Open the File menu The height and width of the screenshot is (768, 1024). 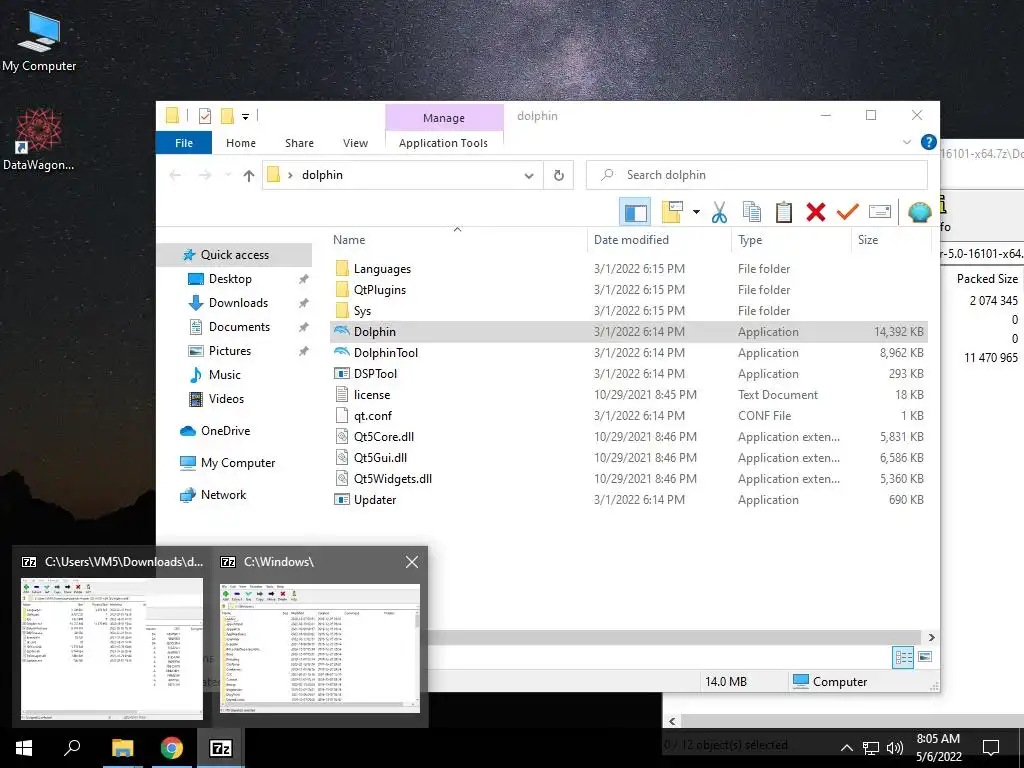[x=184, y=143]
